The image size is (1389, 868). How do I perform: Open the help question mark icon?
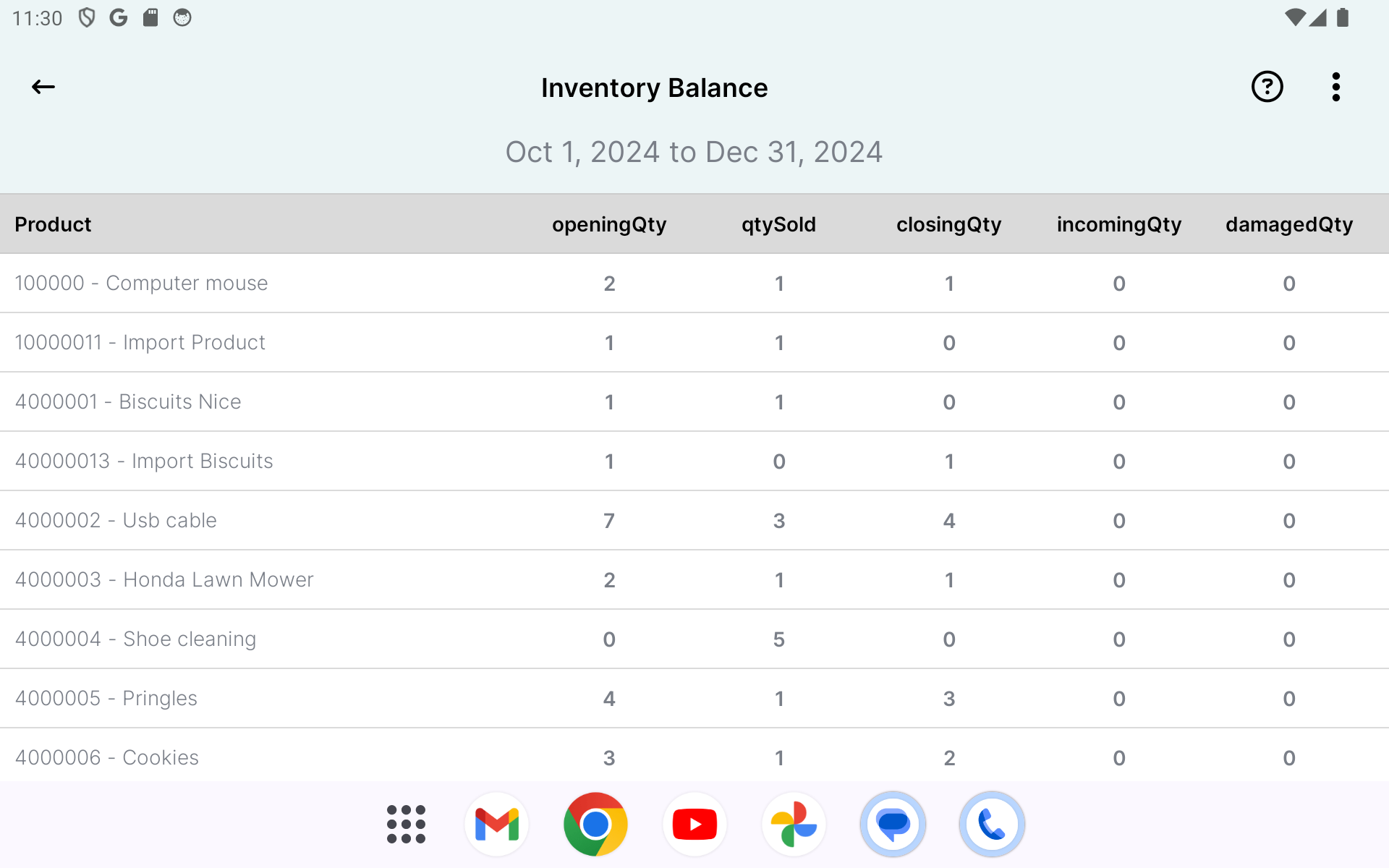(x=1267, y=88)
